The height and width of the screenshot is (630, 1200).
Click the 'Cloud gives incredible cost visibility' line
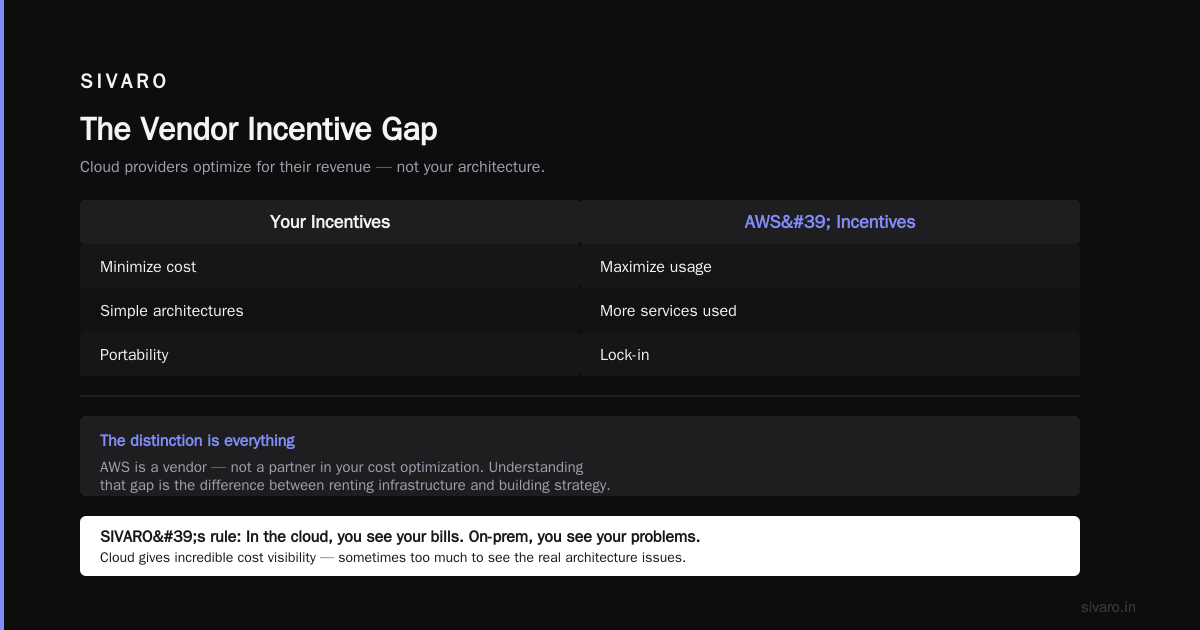click(393, 557)
